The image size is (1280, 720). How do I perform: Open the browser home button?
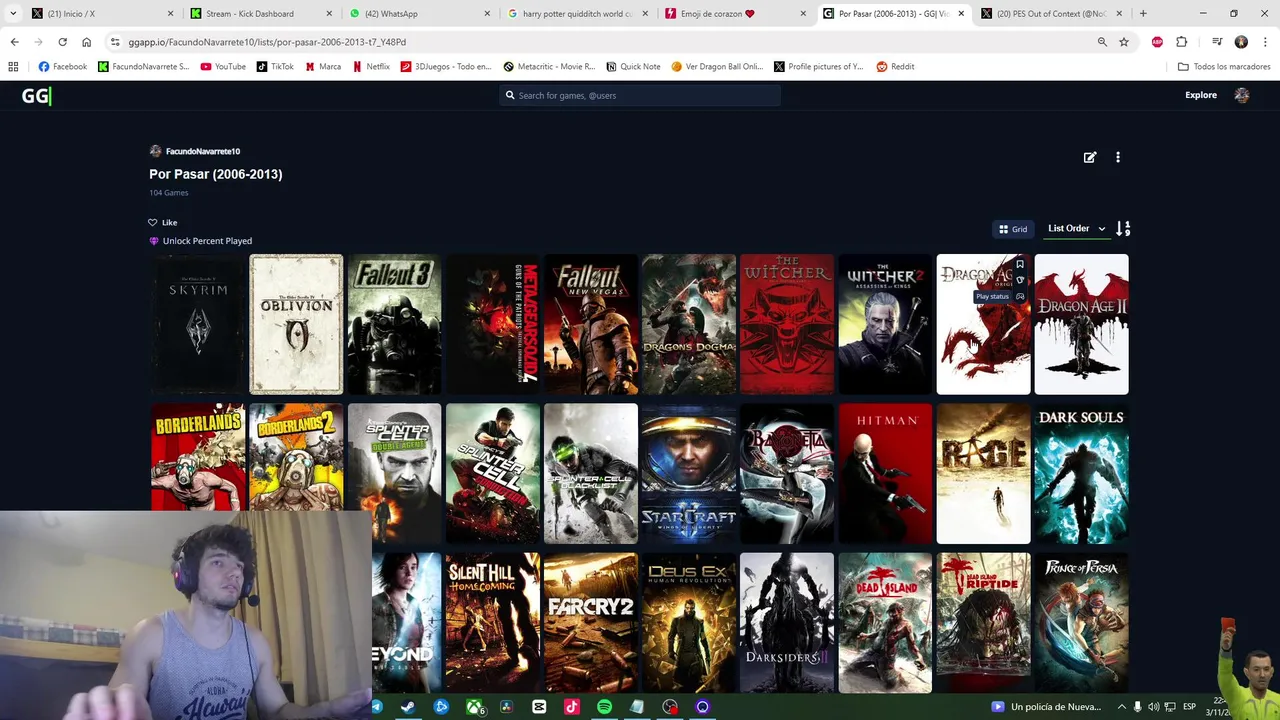[x=86, y=42]
